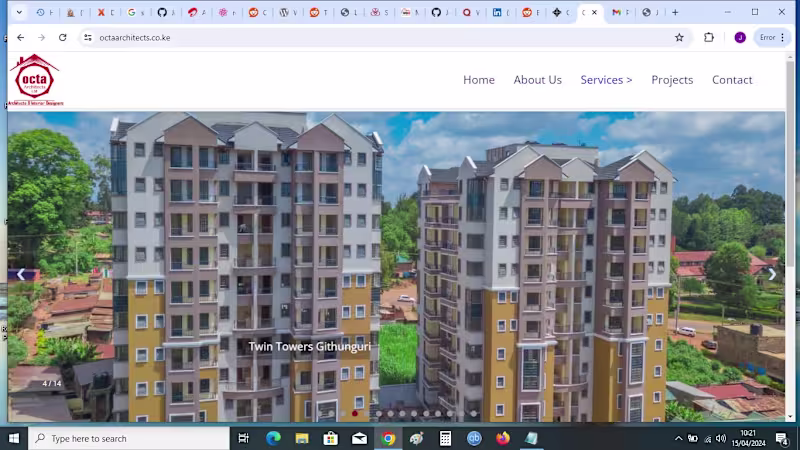Screen dimensions: 800x450
Task: Show previous slide with left arrow
Action: pos(21,274)
